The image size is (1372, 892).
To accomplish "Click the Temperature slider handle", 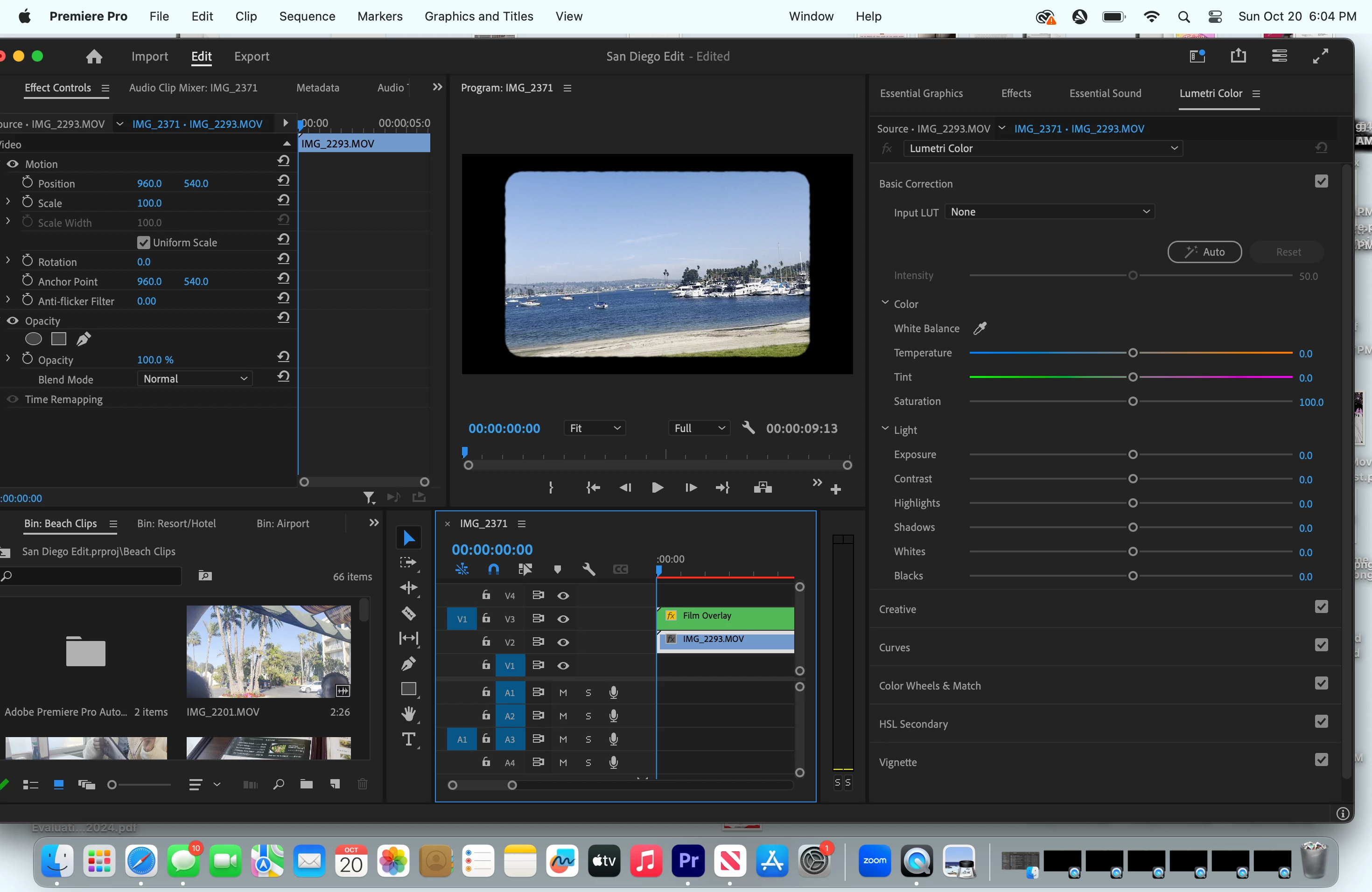I will click(x=1132, y=353).
